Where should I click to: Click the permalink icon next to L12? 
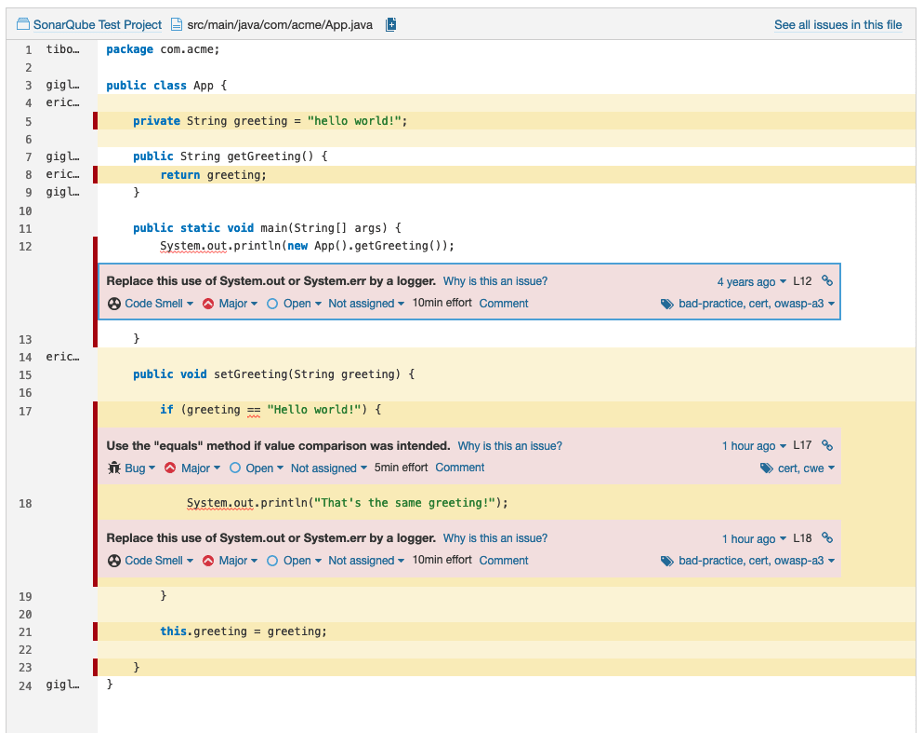point(827,281)
